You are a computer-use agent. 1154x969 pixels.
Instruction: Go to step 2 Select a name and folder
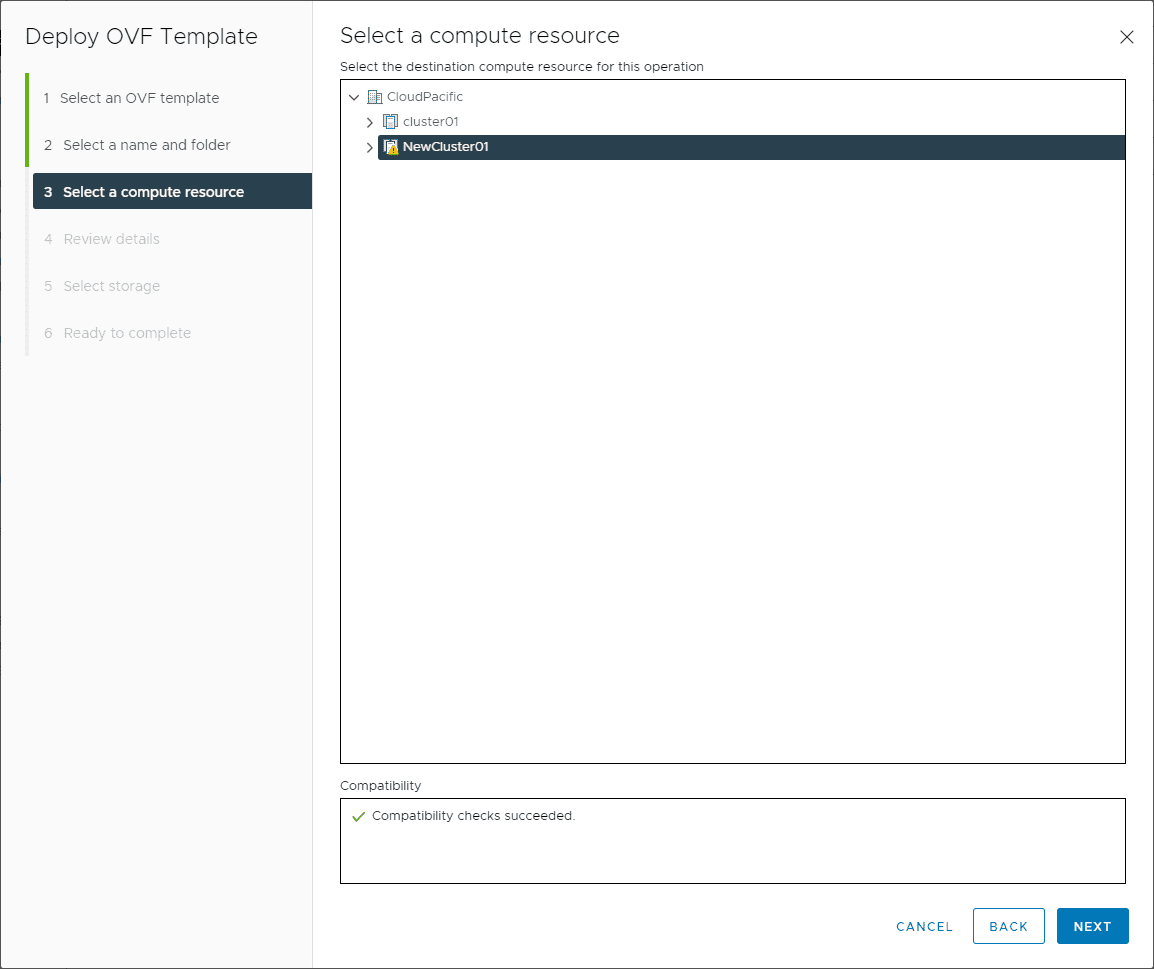(146, 145)
